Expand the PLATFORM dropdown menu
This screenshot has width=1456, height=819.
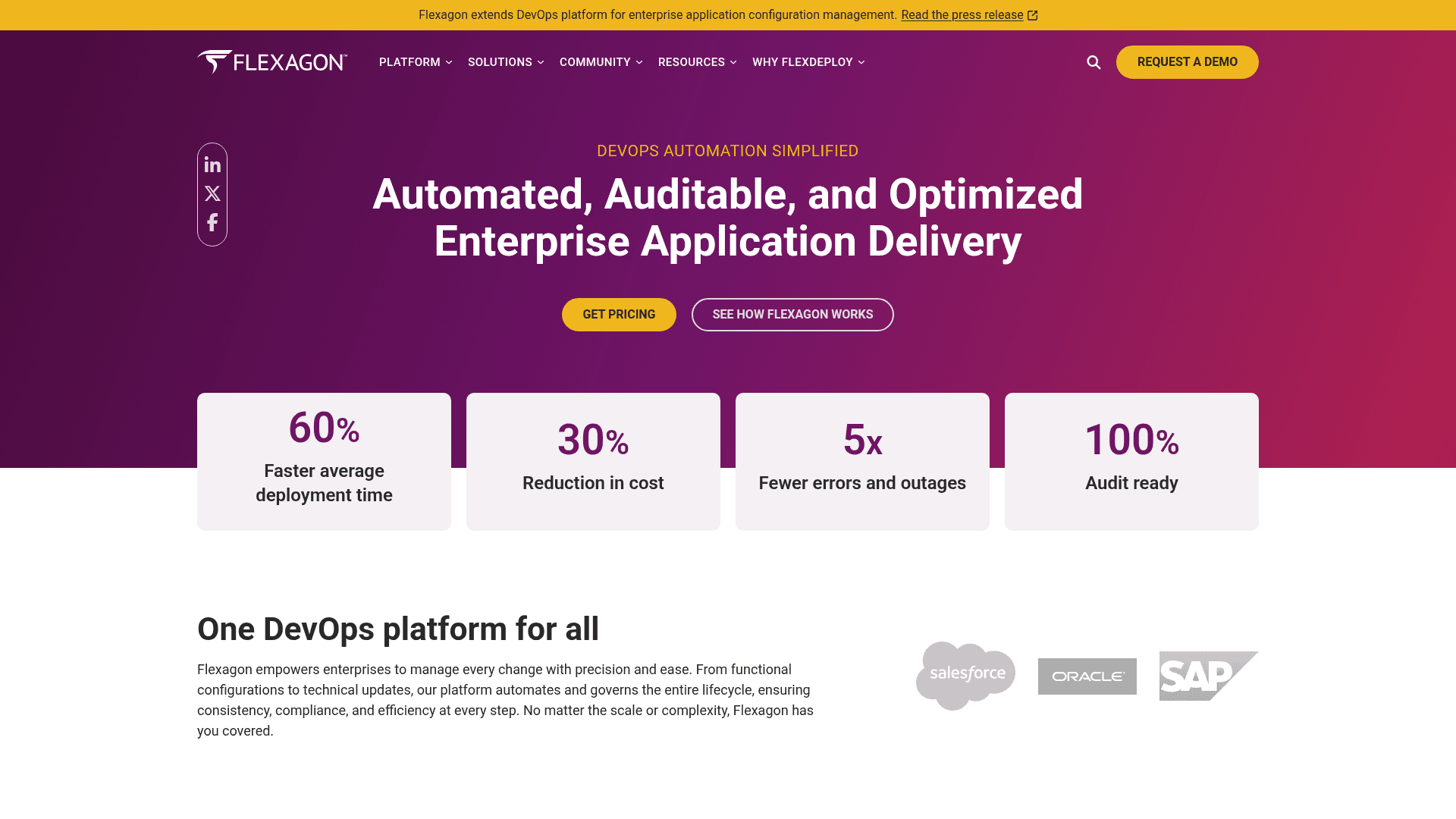click(415, 62)
